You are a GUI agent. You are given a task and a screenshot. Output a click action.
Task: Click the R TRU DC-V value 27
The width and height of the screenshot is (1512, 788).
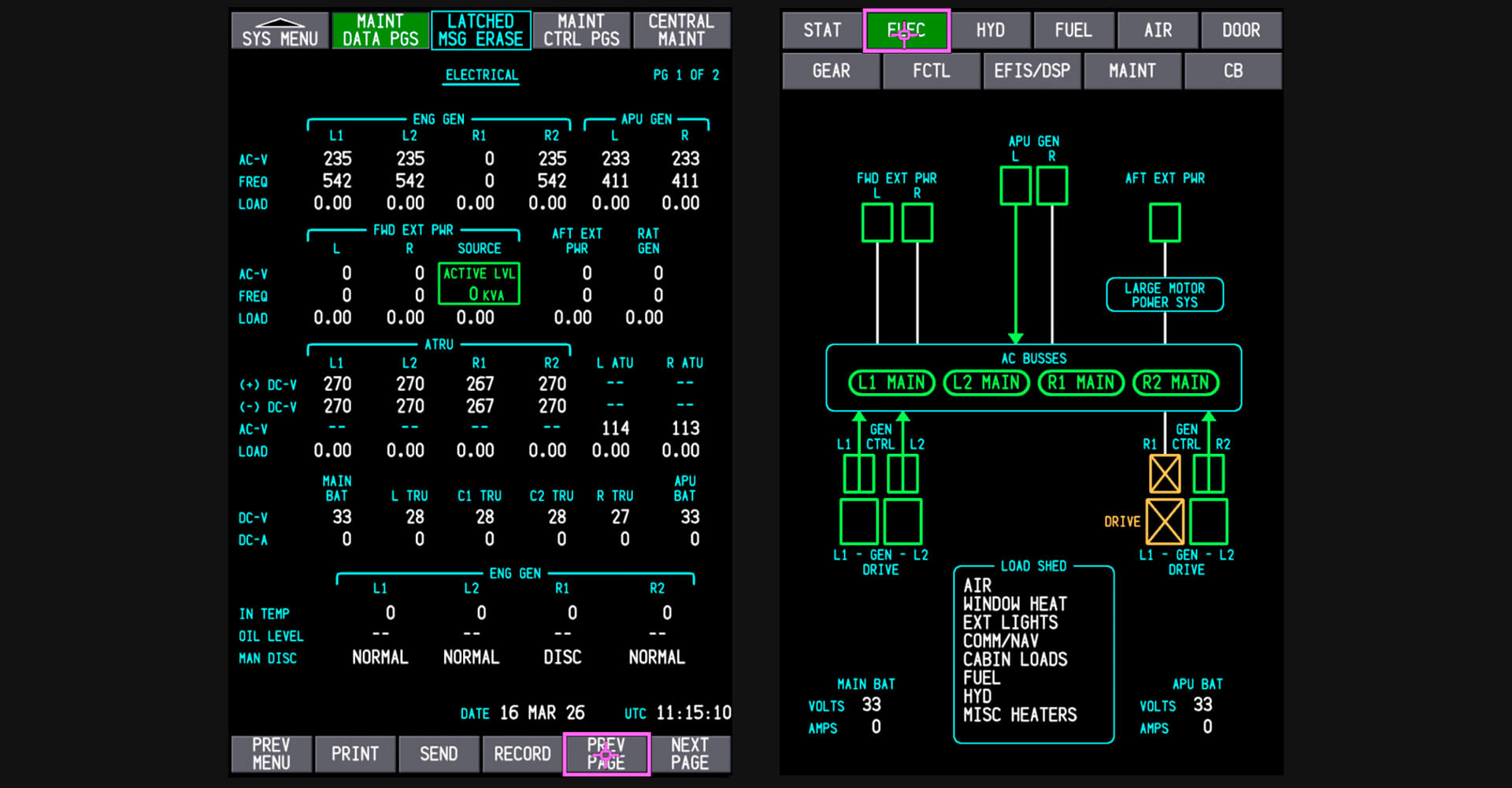621,517
